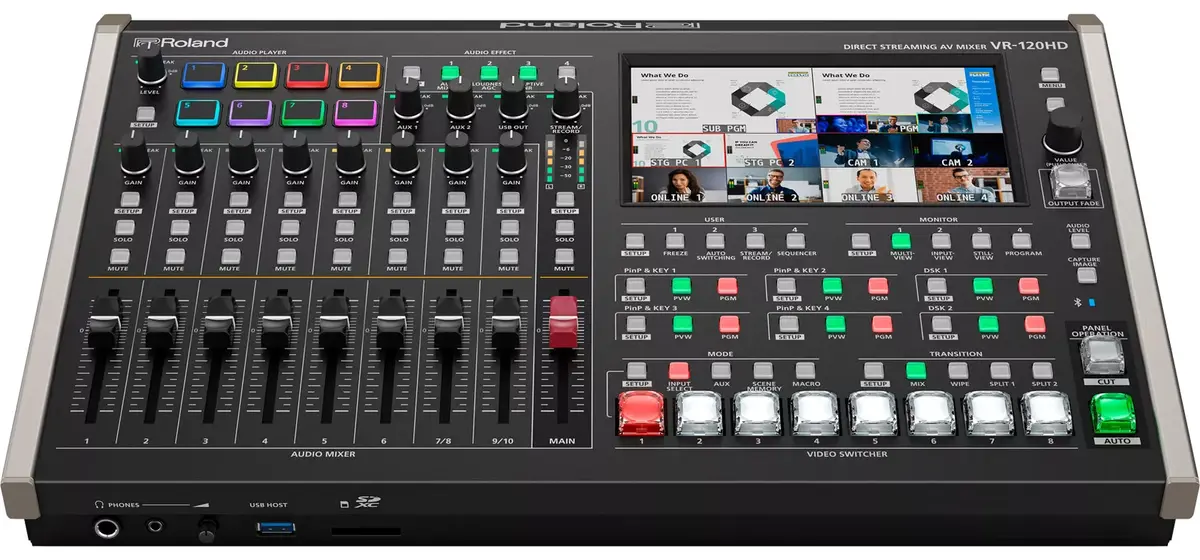Image resolution: width=1200 pixels, height=560 pixels.
Task: Solo audio mixer channel 6
Action: pos(400,228)
